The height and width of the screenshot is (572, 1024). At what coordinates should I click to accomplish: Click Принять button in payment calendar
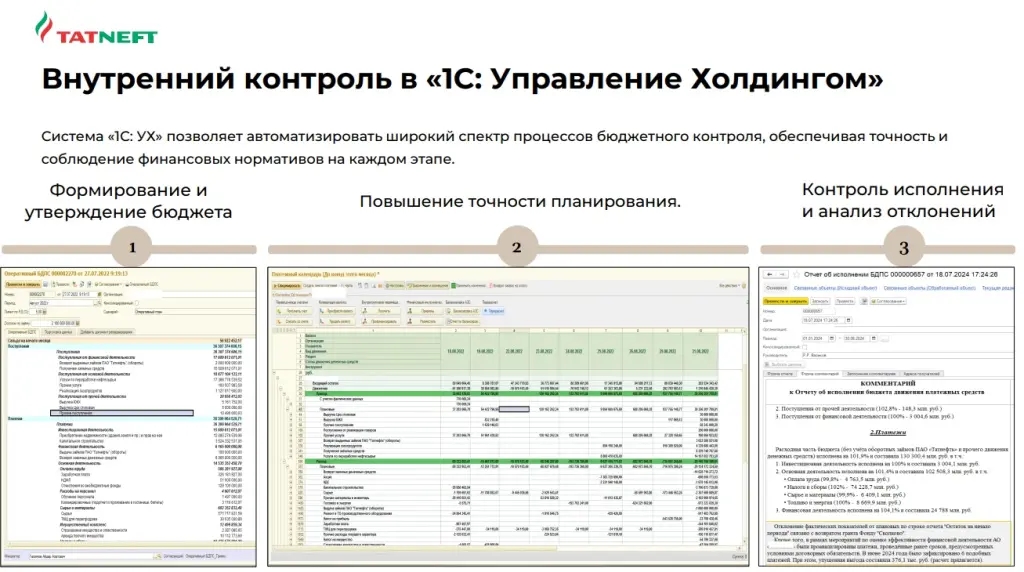click(x=425, y=311)
